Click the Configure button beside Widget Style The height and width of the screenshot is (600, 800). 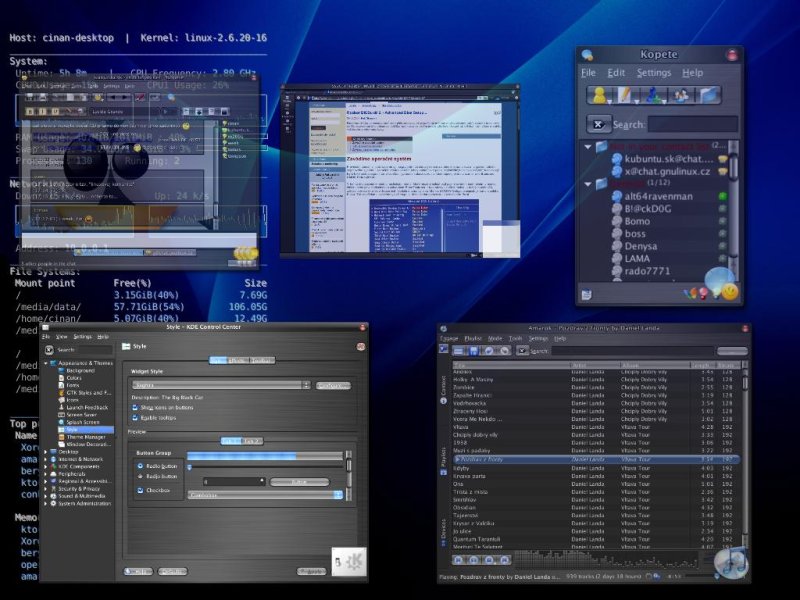333,386
